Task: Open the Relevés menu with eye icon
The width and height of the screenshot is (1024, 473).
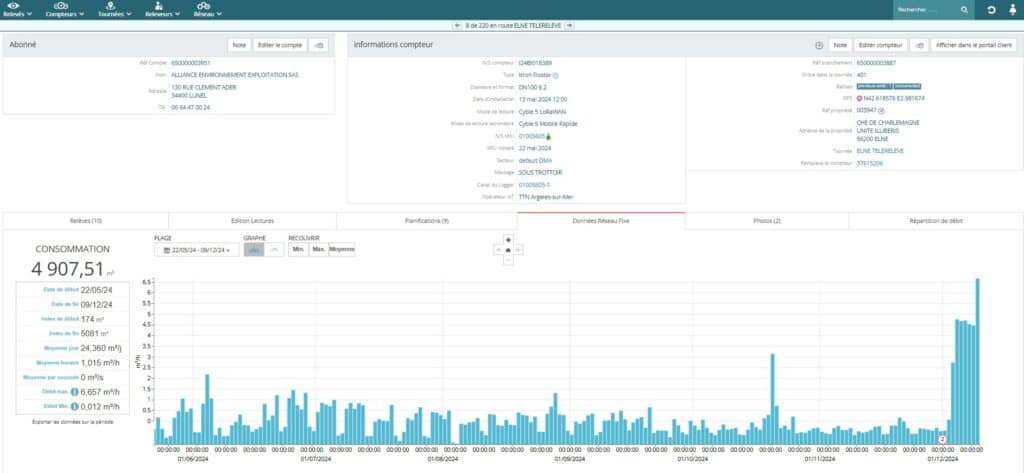Action: coord(18,9)
